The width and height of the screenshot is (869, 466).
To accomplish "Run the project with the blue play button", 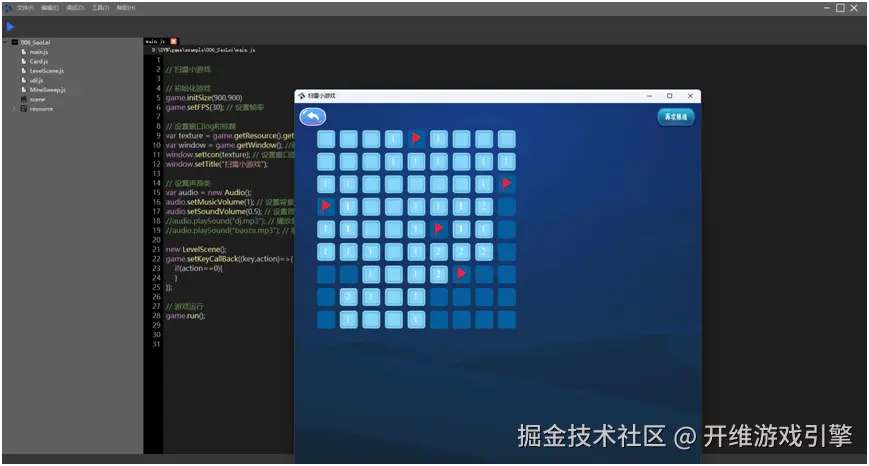I will click(10, 26).
